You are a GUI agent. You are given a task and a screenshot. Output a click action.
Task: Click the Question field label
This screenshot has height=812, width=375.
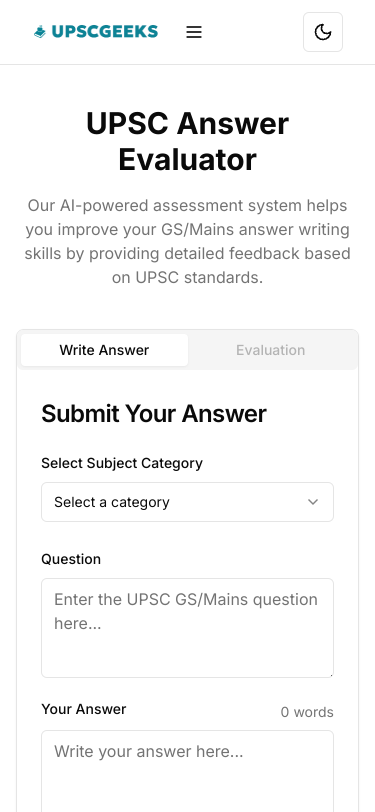point(71,559)
